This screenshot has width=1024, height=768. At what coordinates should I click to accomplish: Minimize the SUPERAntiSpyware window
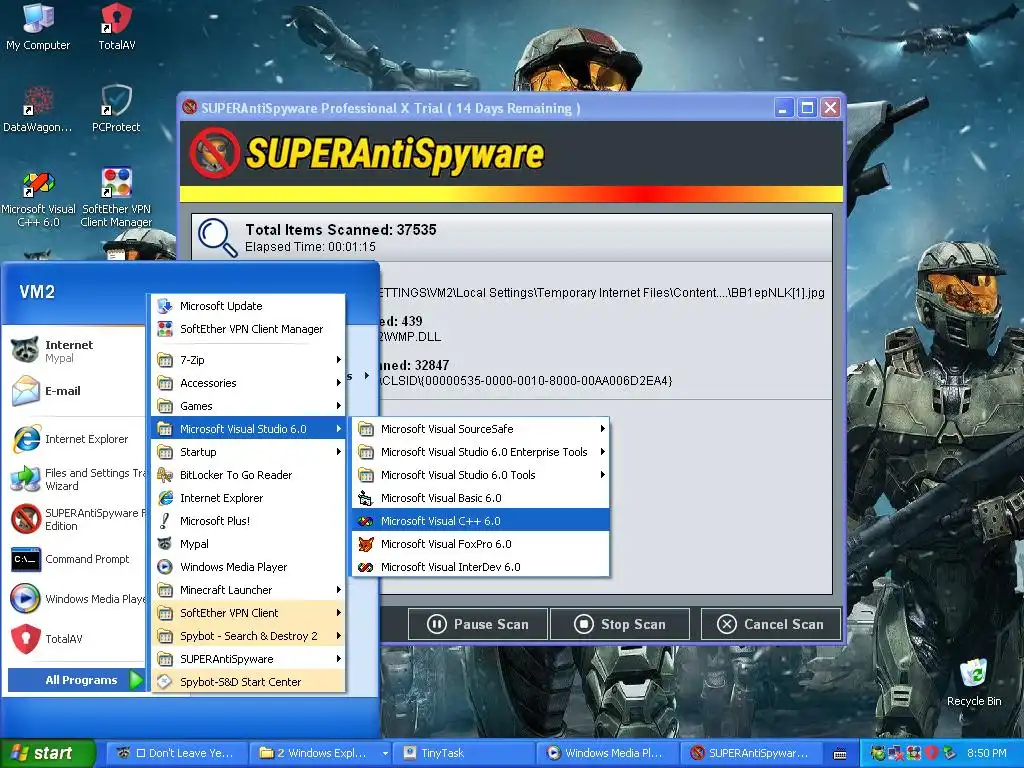click(784, 108)
